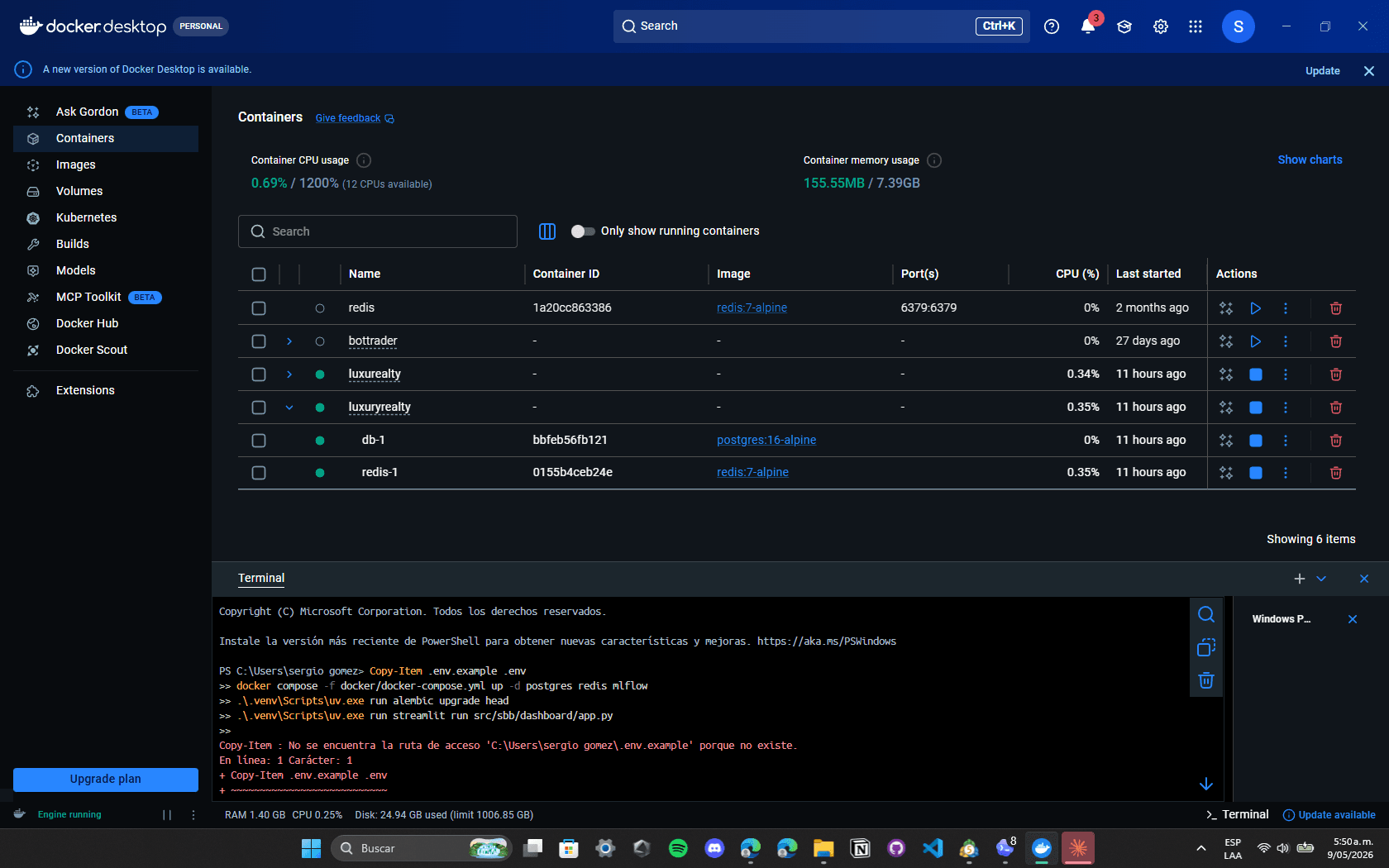
Task: Click Update in the banner
Action: pos(1323,71)
